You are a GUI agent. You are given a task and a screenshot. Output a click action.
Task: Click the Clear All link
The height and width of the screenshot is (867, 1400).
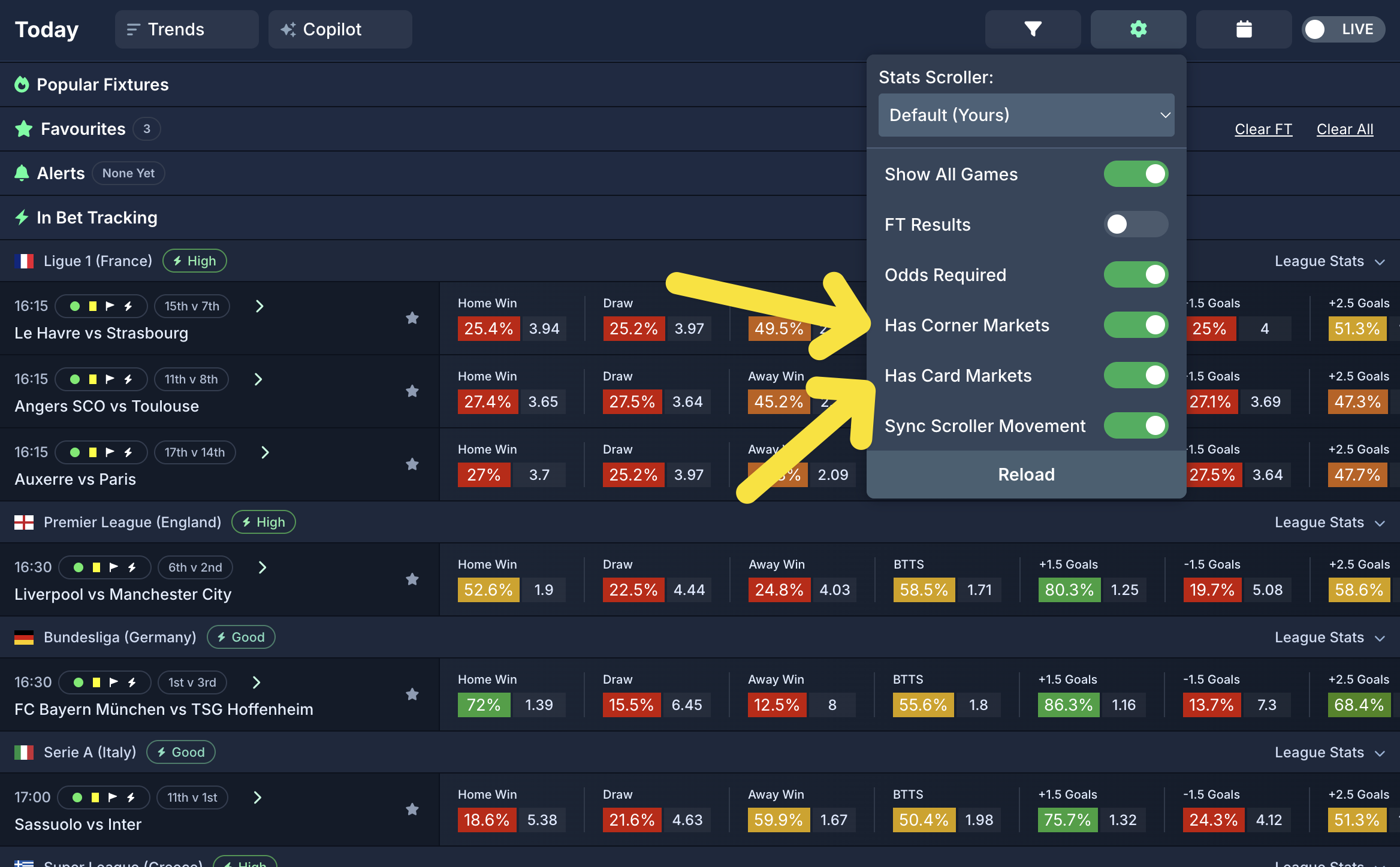coord(1344,129)
